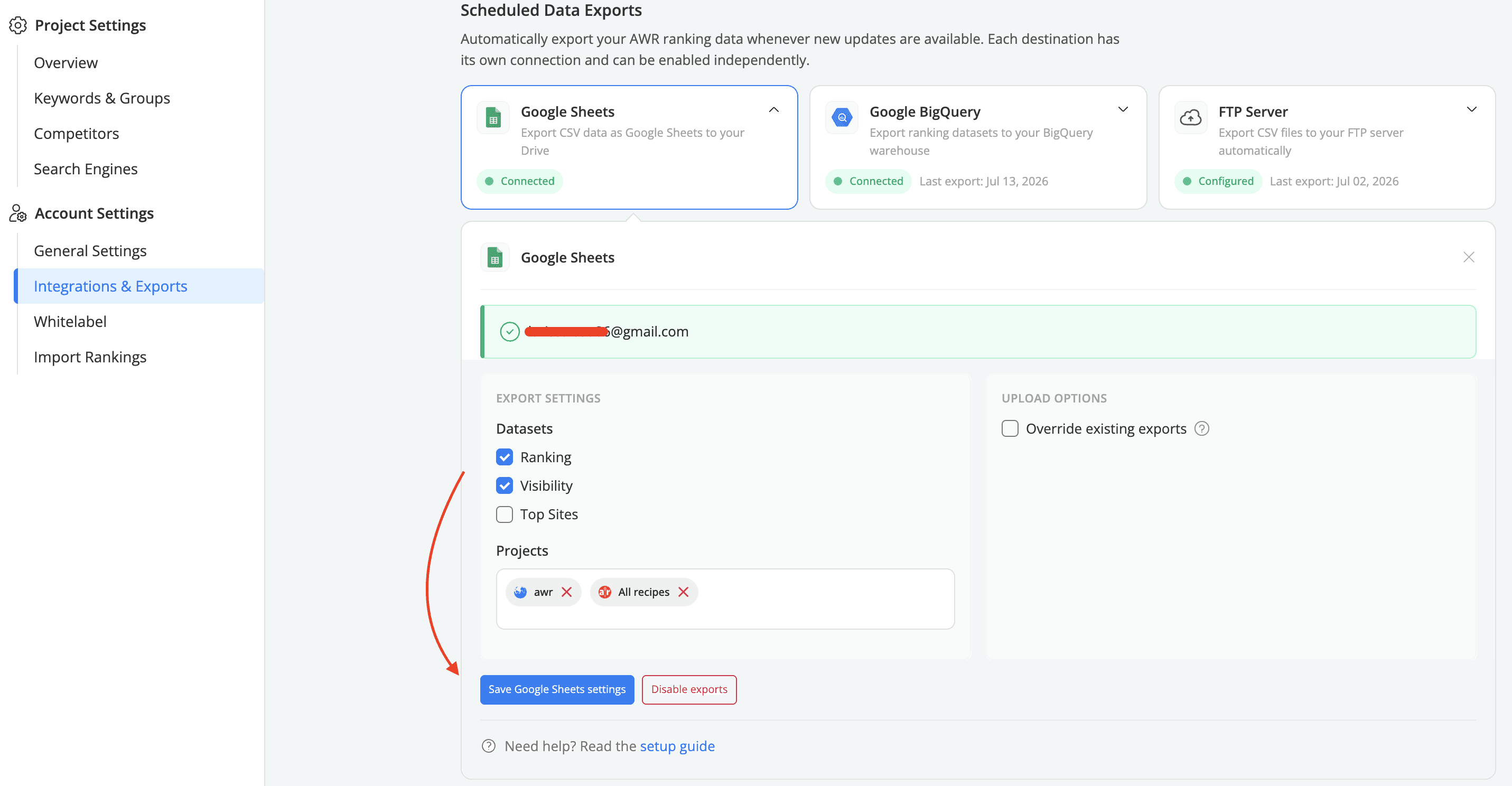Close the Google Sheets settings panel

(1469, 257)
